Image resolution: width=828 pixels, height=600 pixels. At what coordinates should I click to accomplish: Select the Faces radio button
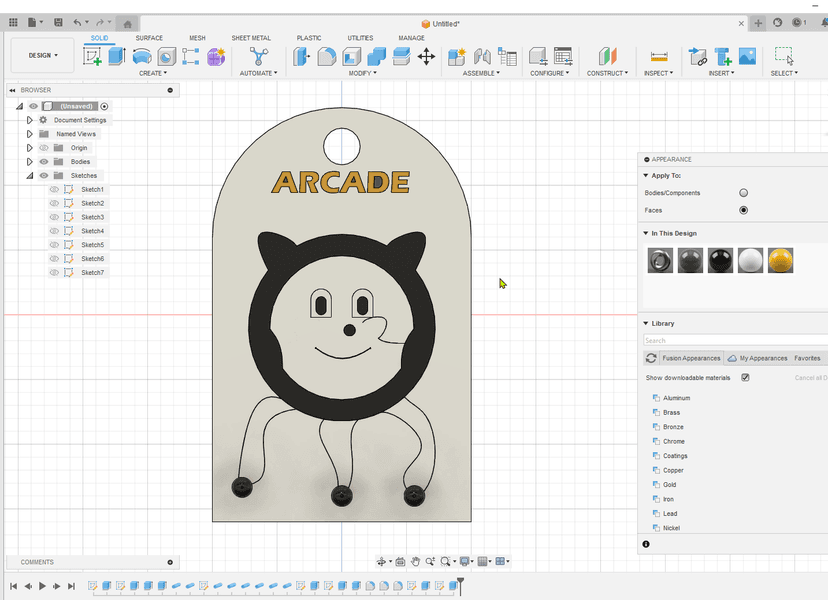point(743,210)
